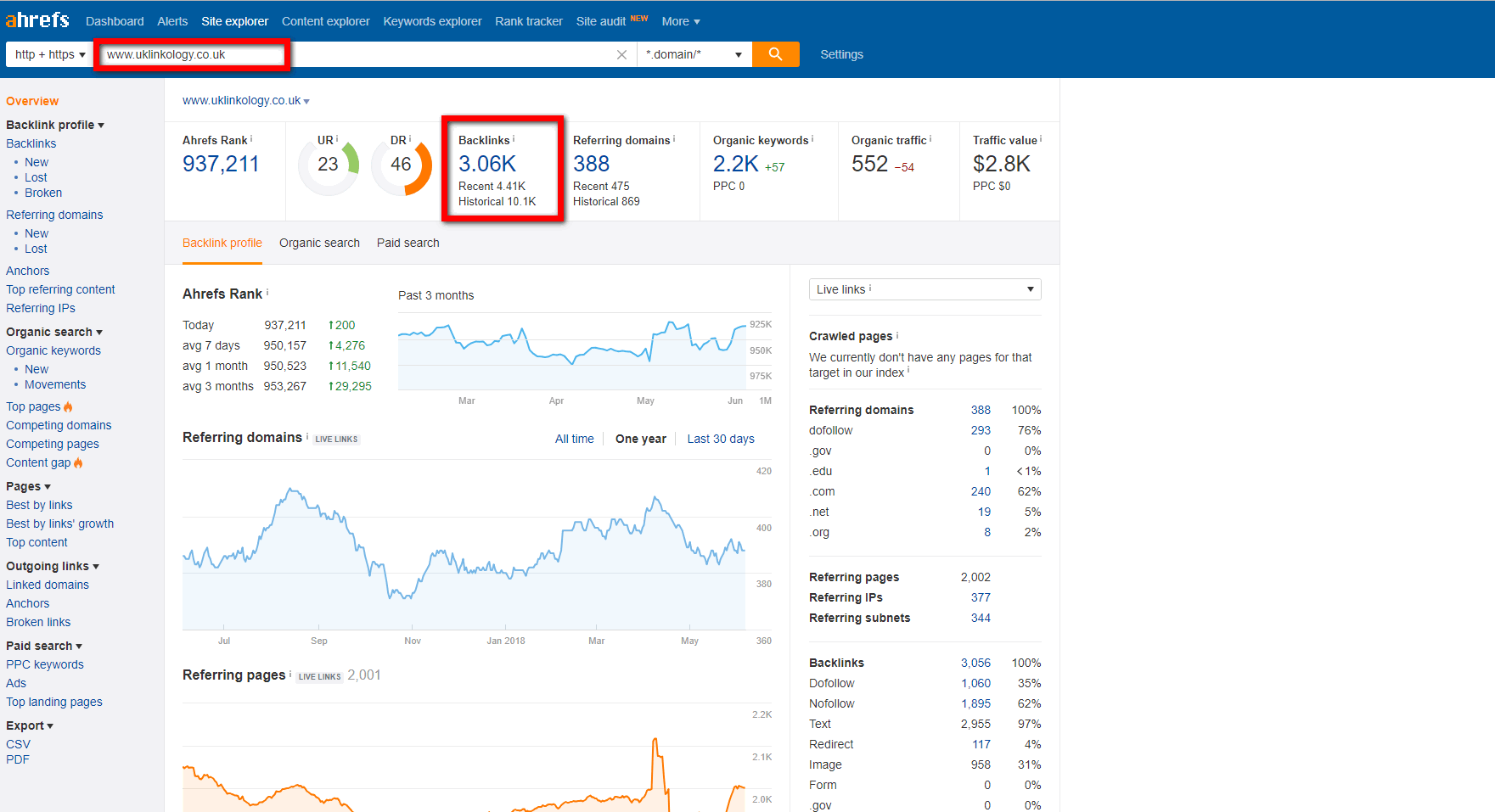This screenshot has width=1495, height=812.
Task: Open Broken links under Outgoing links
Action: [38, 622]
